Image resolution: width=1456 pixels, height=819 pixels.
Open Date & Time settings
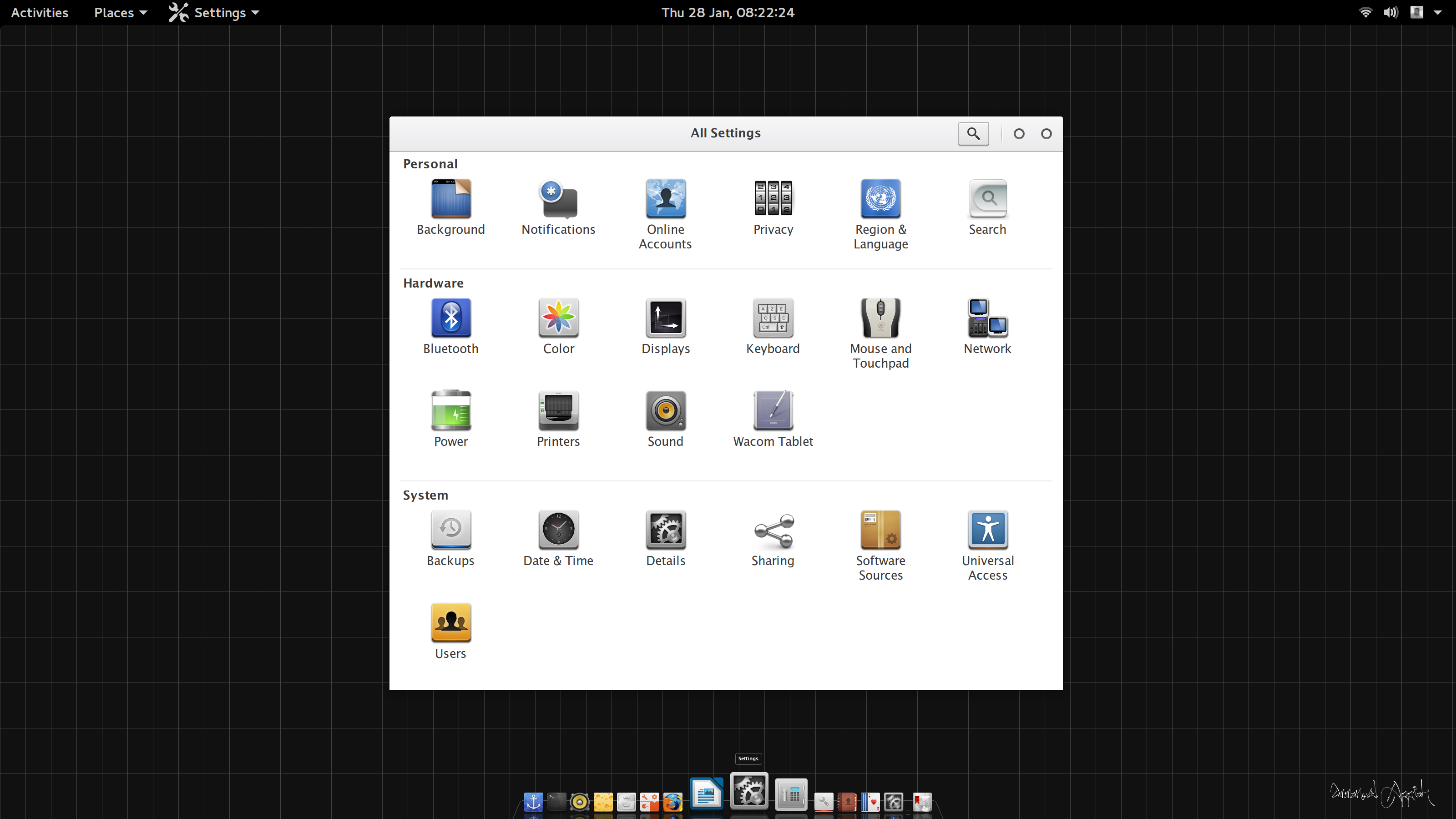(558, 539)
